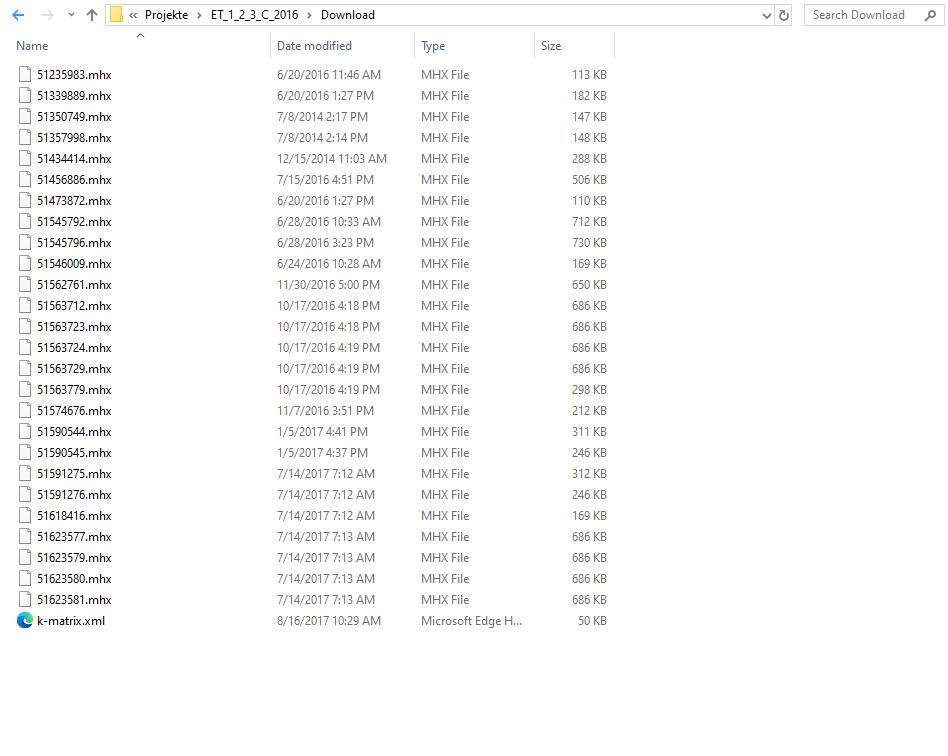Select the file icon for 51546009.mhx
948x756 pixels.
coord(25,264)
